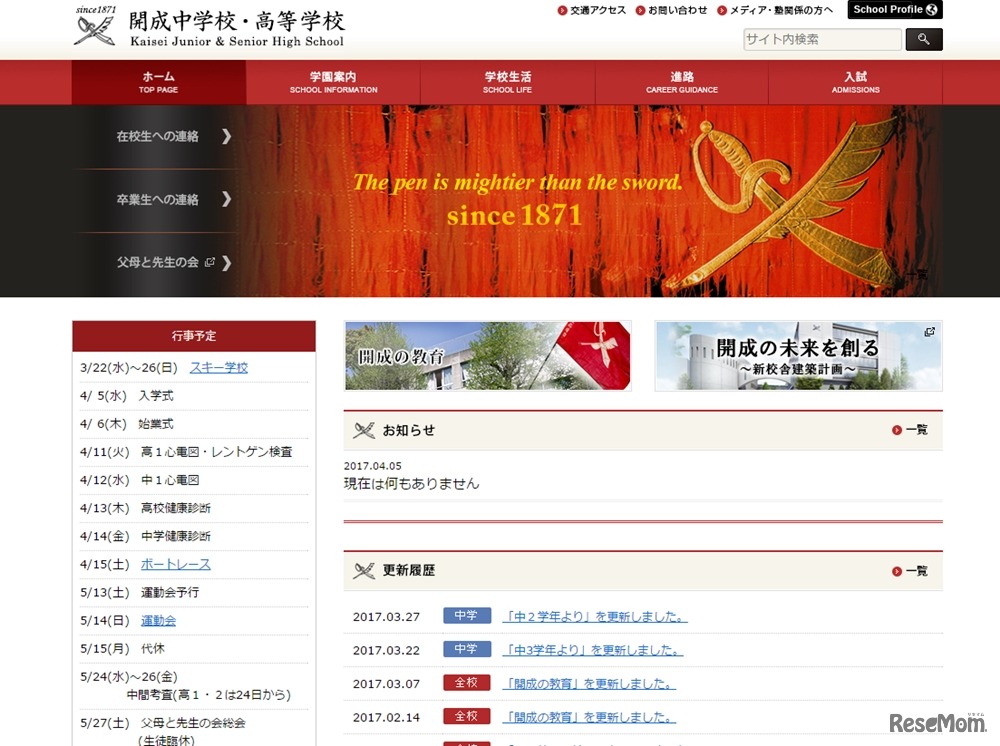This screenshot has width=1000, height=746.
Task: Open the 学園案内 SCHOOL INFORMATION menu
Action: pos(333,82)
